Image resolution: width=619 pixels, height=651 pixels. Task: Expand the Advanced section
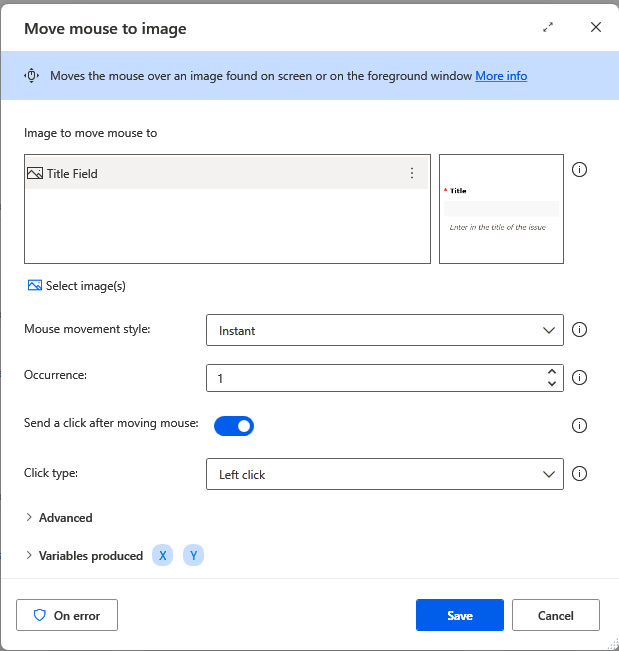point(59,518)
